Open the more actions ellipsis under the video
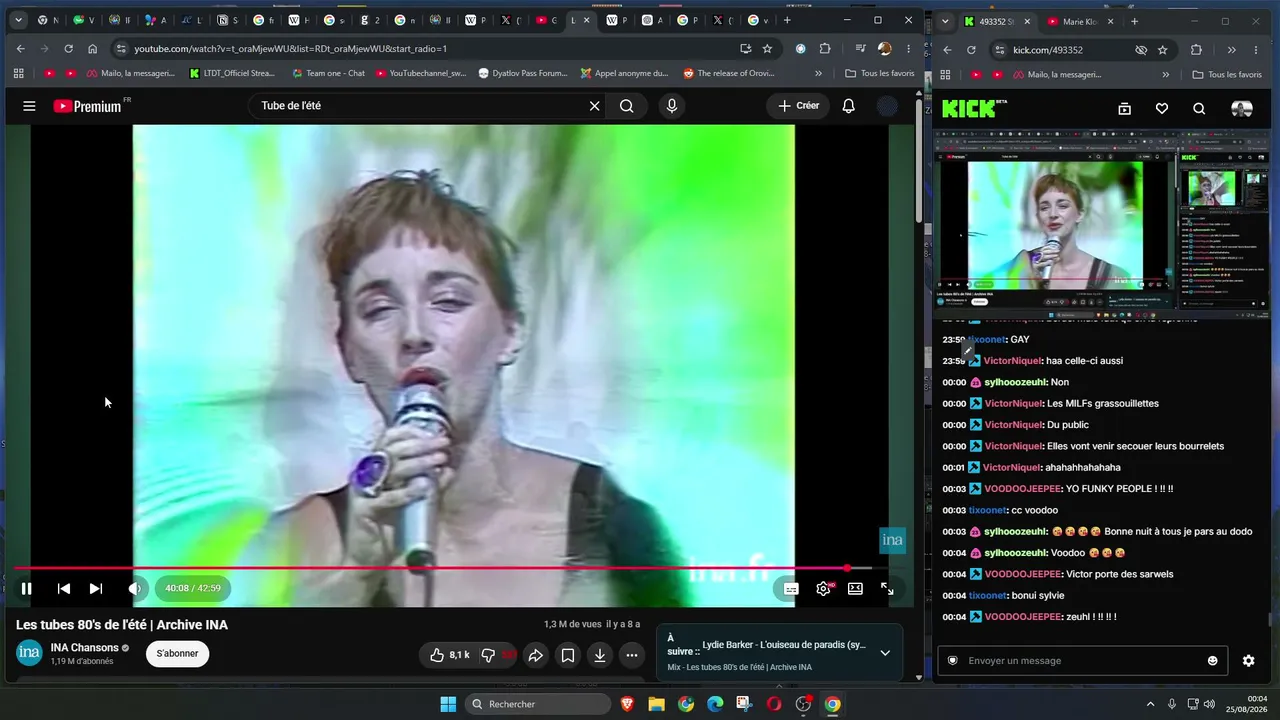1280x720 pixels. pos(632,655)
